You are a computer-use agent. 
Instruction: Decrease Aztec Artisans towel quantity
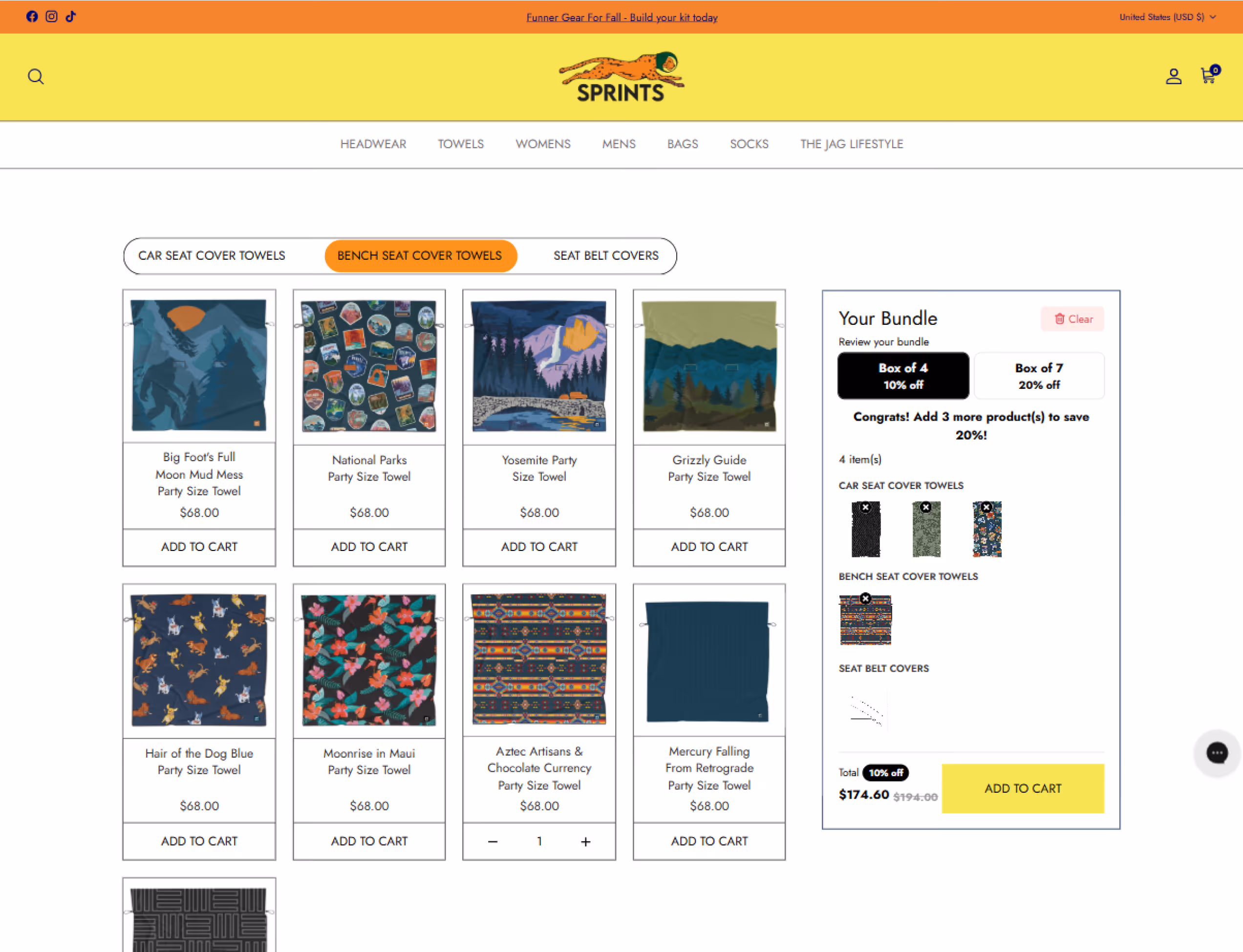pyautogui.click(x=493, y=842)
